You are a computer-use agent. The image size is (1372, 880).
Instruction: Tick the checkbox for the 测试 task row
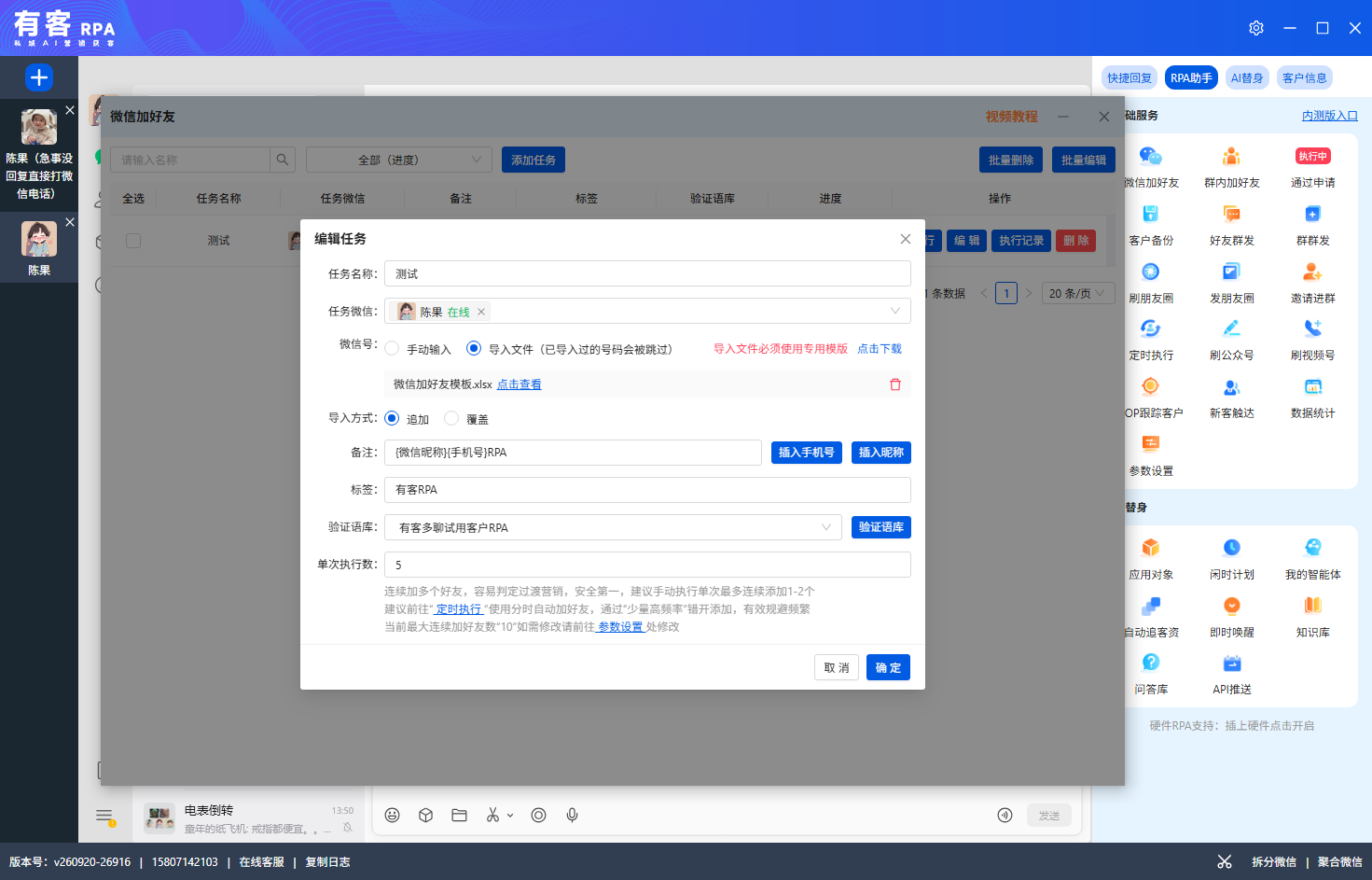tap(133, 241)
